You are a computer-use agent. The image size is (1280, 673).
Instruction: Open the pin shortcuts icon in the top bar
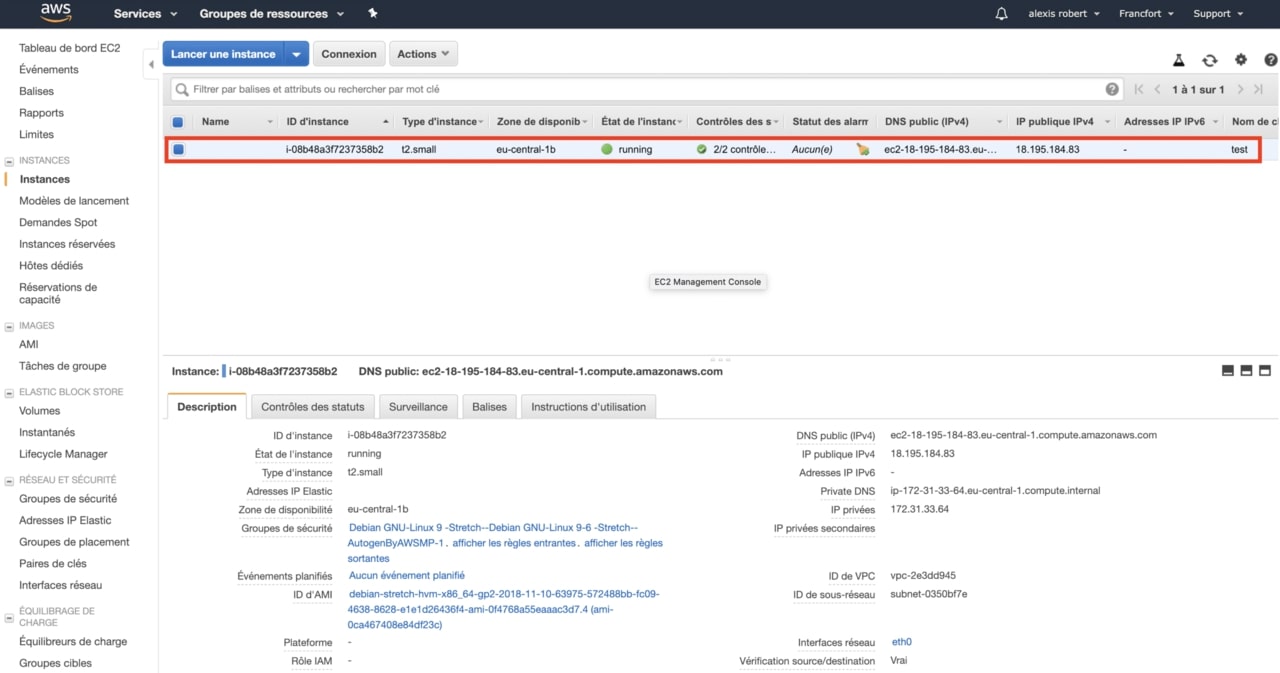click(373, 13)
